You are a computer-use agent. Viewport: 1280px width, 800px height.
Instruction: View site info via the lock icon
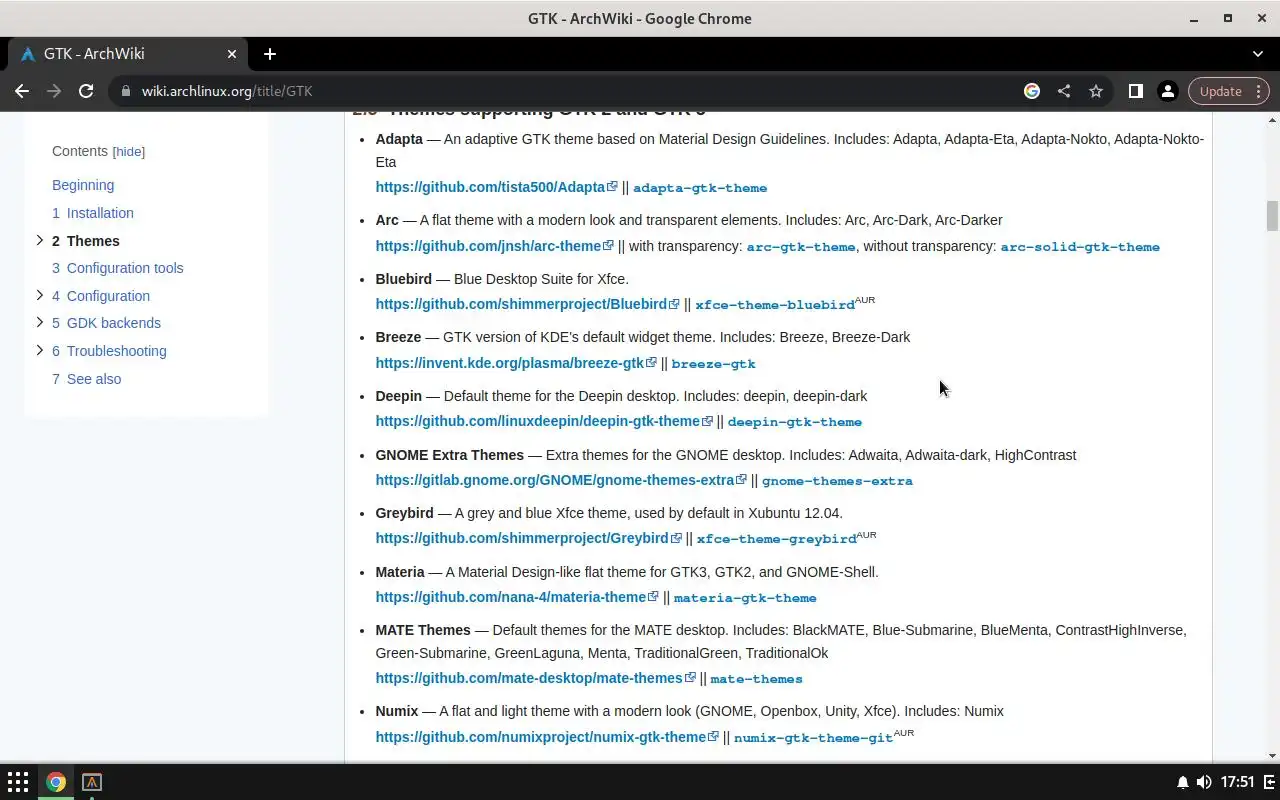[x=125, y=91]
